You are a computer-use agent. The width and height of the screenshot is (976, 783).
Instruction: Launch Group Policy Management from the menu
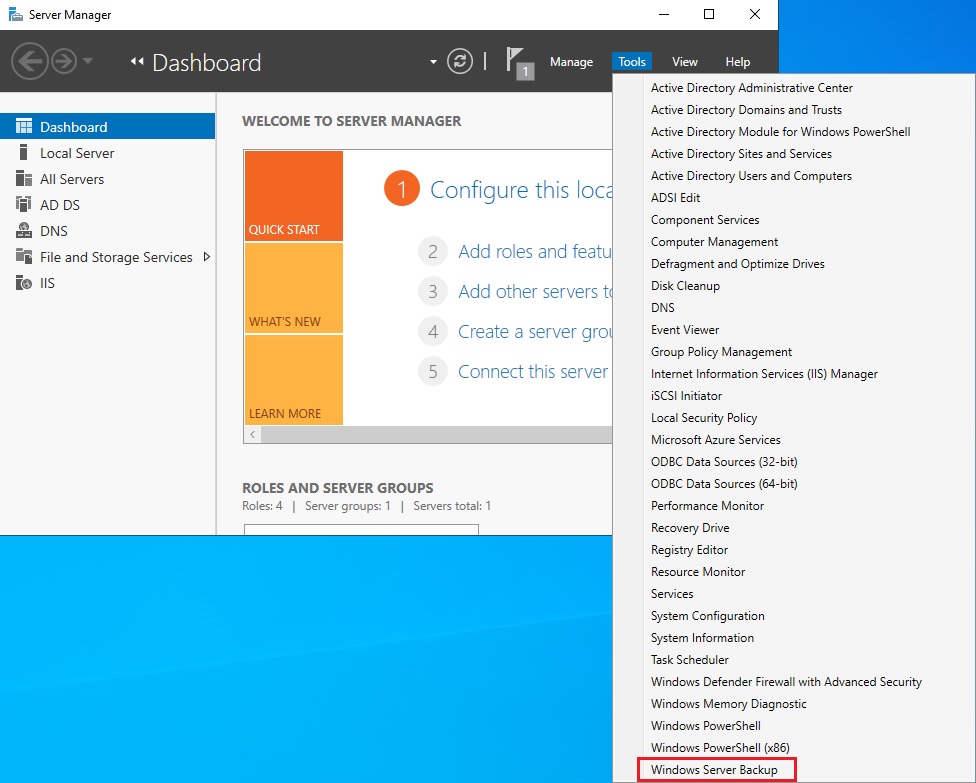click(721, 352)
